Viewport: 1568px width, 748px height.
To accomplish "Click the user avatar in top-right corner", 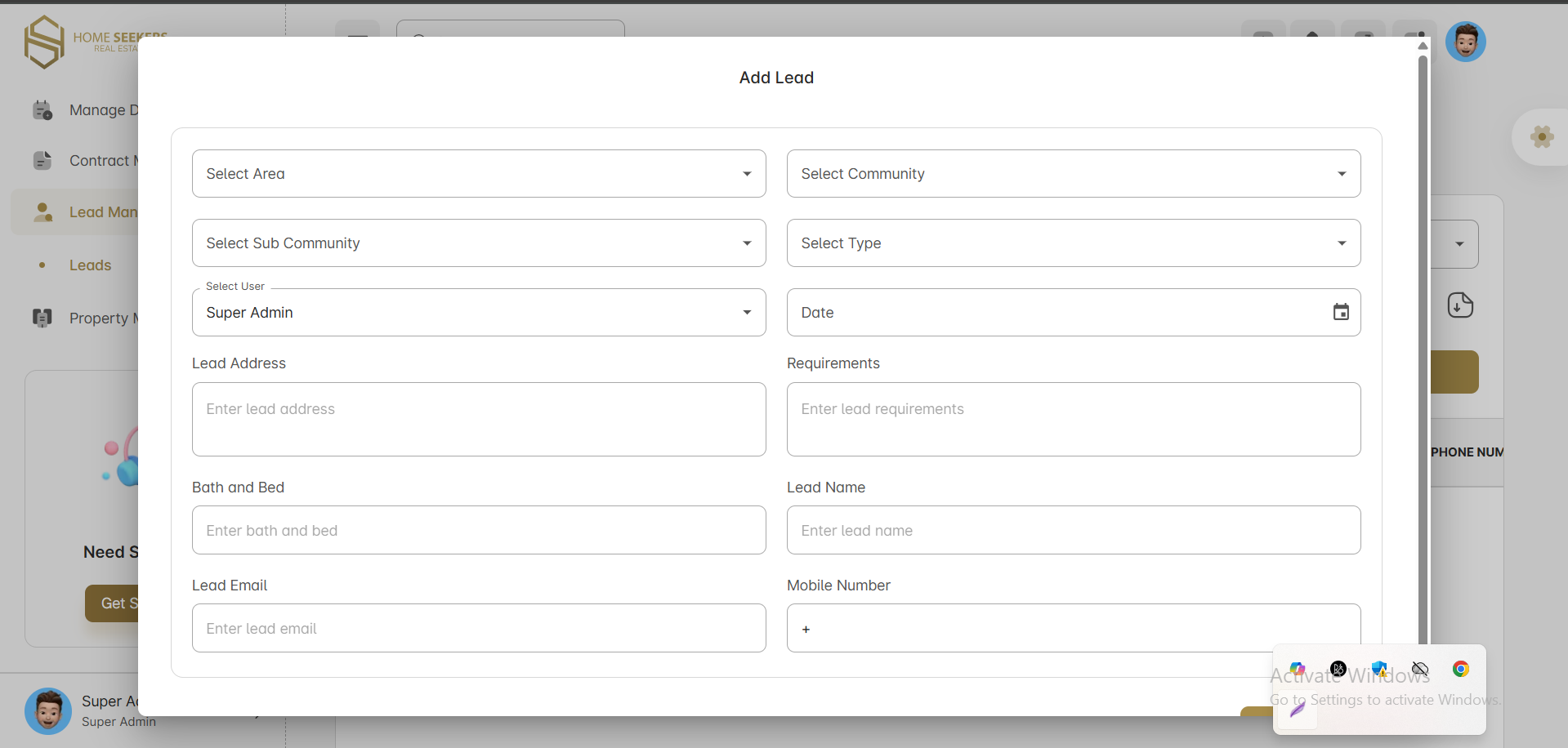I will (1465, 42).
